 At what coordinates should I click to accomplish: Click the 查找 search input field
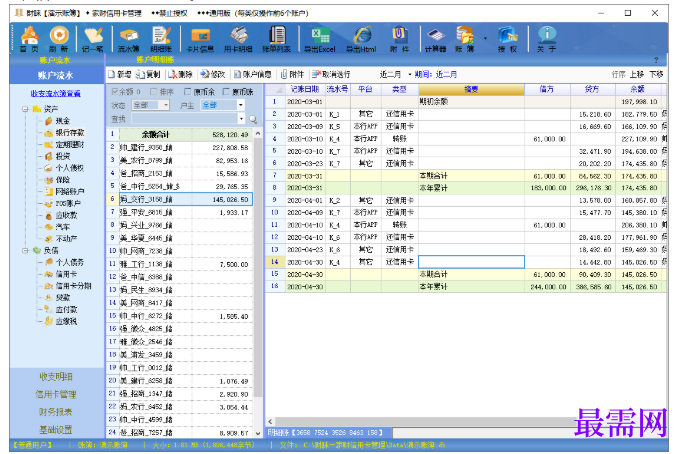(x=185, y=119)
